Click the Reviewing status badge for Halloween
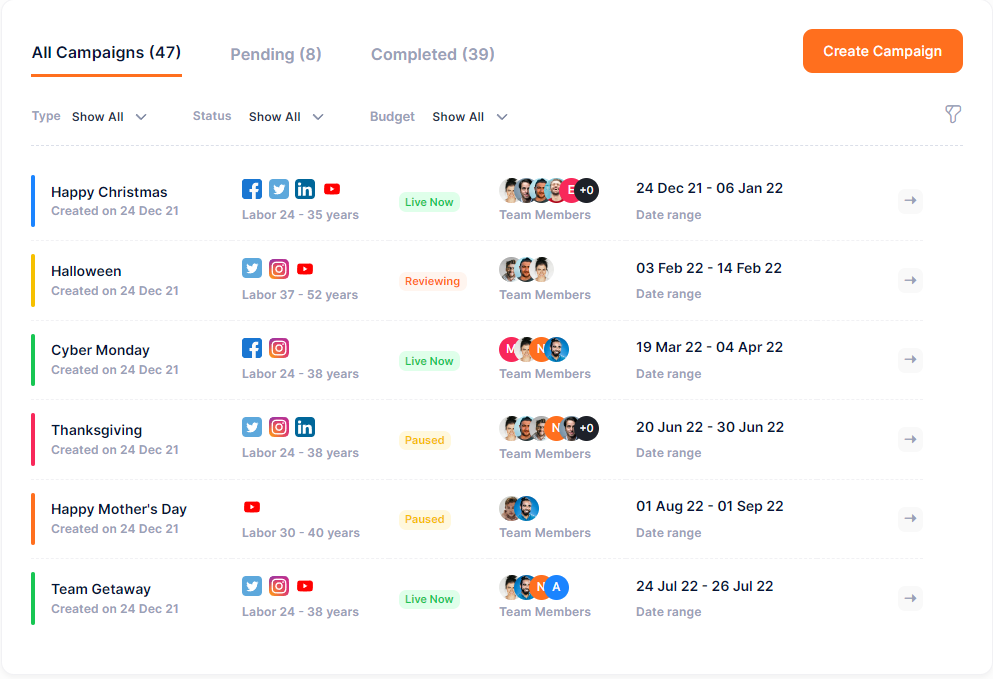This screenshot has width=993, height=679. pos(432,281)
